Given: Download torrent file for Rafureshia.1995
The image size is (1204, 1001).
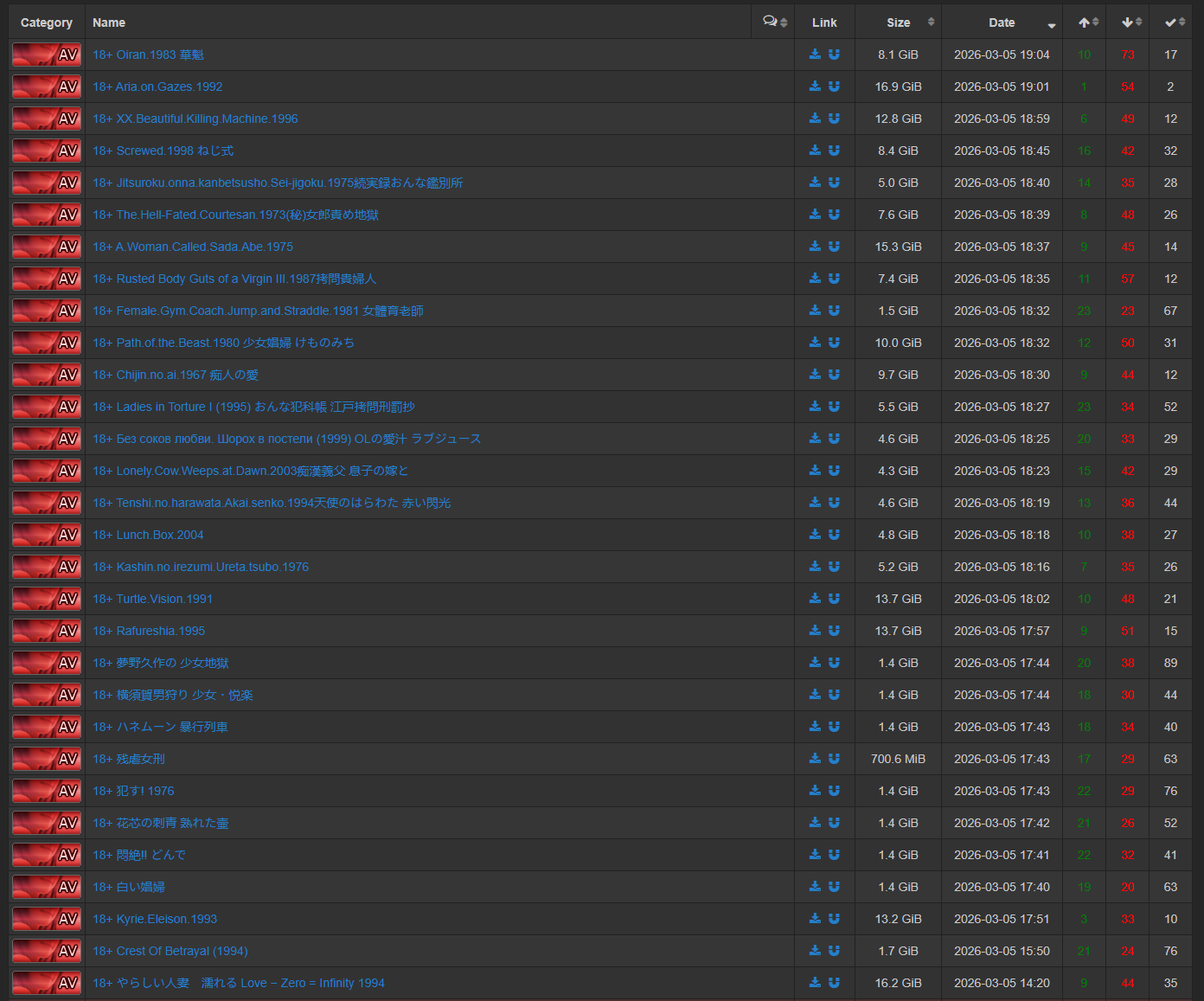Looking at the screenshot, I should pyautogui.click(x=815, y=631).
